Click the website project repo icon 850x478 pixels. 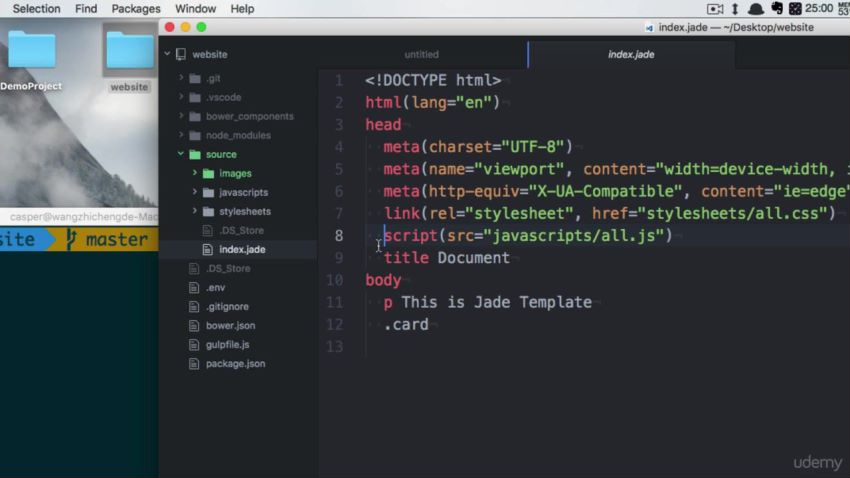click(x=181, y=54)
